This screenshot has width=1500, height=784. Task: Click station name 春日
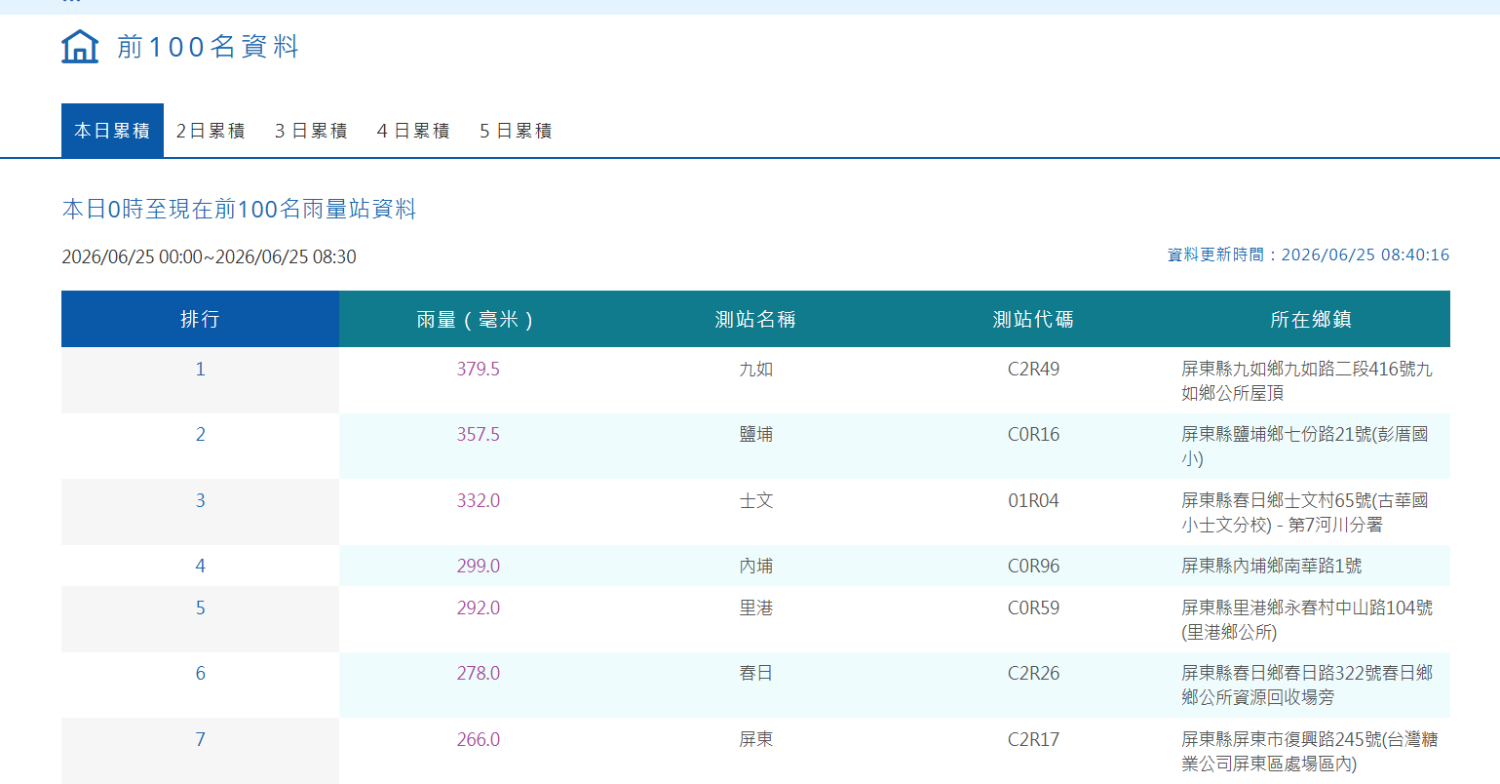click(x=756, y=674)
